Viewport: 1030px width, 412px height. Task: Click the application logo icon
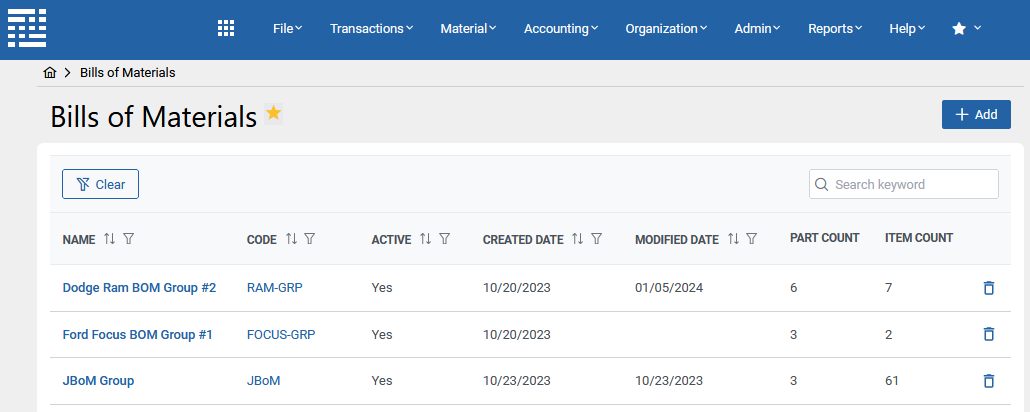point(27,28)
